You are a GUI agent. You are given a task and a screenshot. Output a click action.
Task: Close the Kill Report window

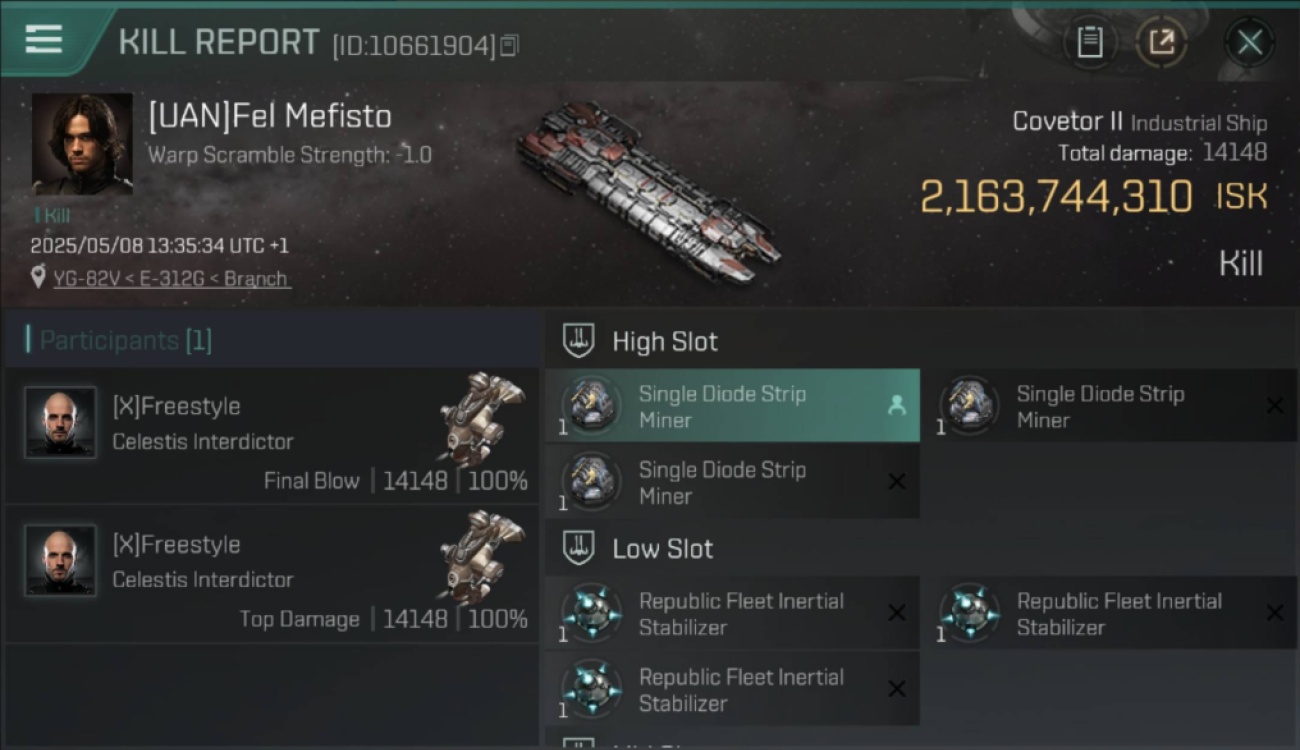(x=1249, y=42)
